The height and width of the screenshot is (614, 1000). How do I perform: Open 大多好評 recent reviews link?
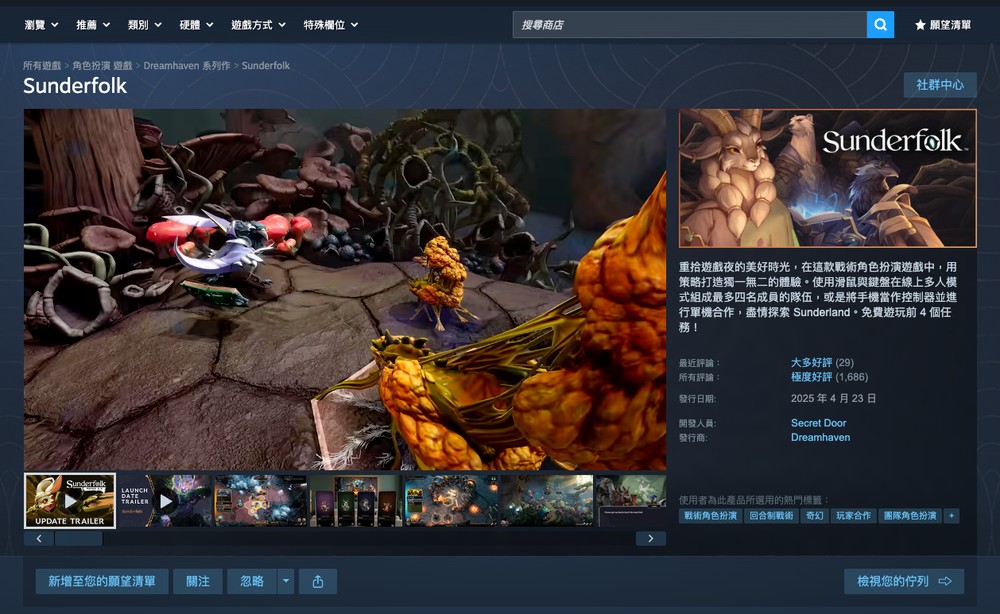(811, 362)
